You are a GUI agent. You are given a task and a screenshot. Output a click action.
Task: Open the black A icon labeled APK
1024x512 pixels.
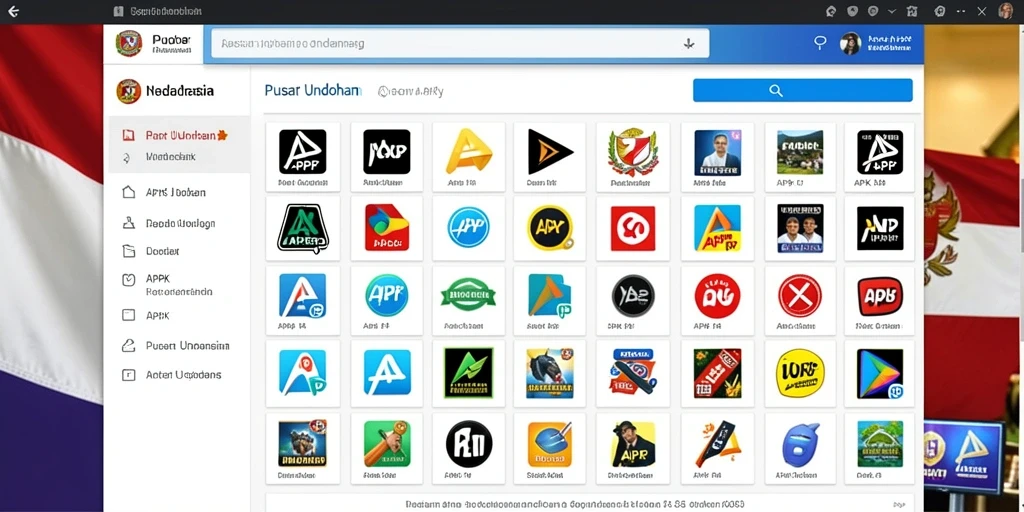(879, 152)
